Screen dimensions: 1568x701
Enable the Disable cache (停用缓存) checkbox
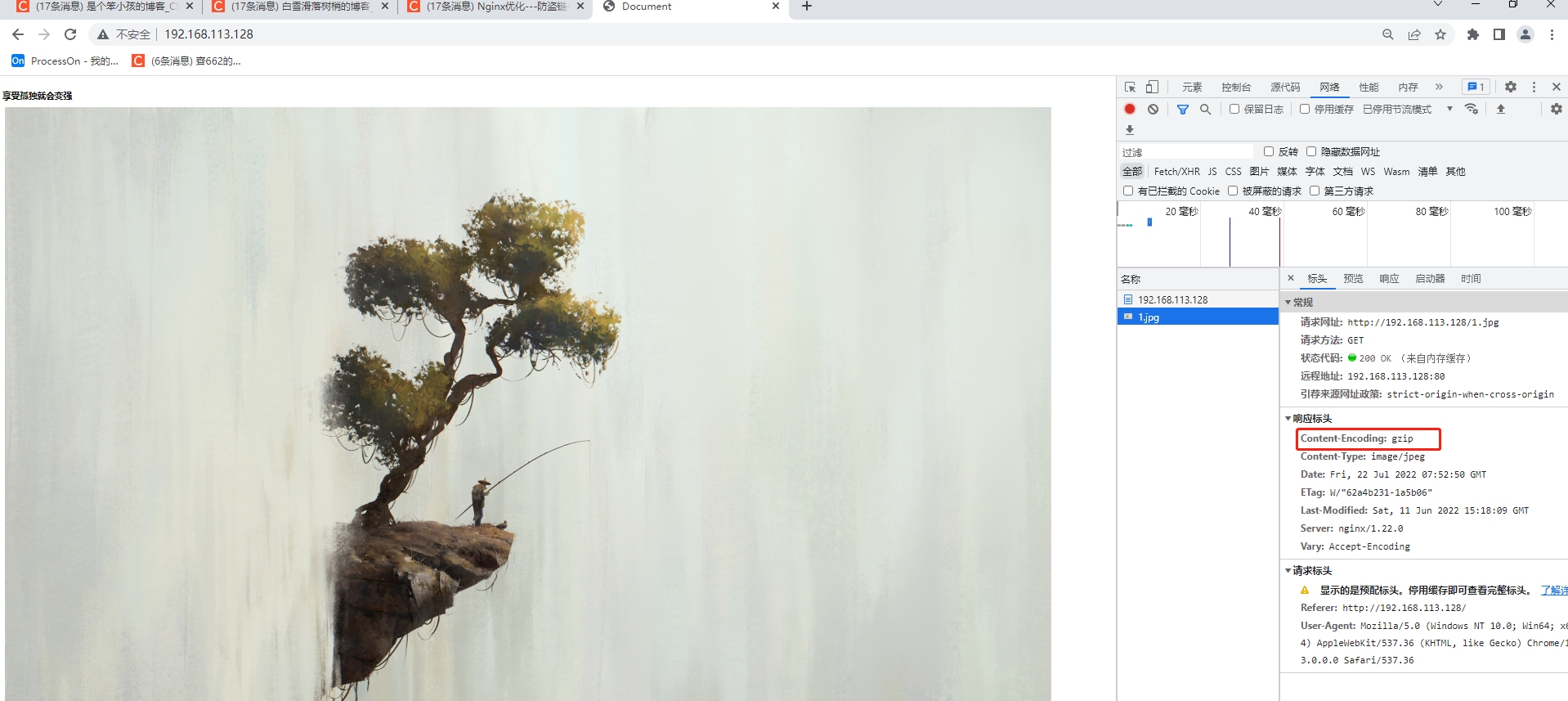1305,109
